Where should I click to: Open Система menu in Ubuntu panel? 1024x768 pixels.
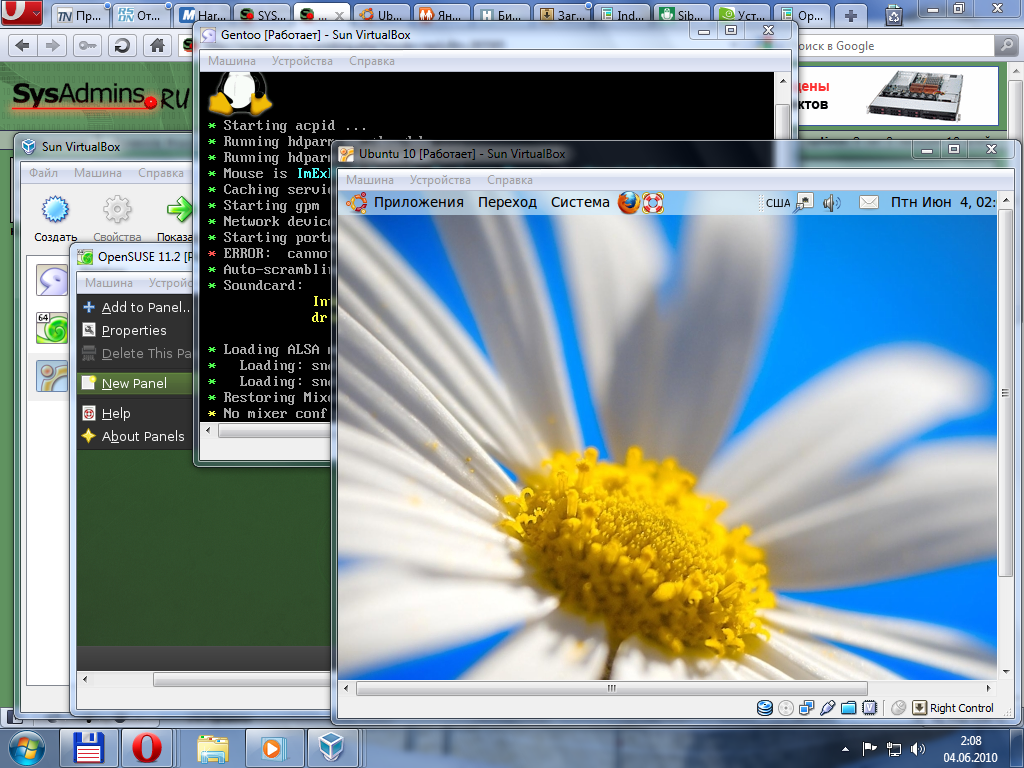pos(580,202)
